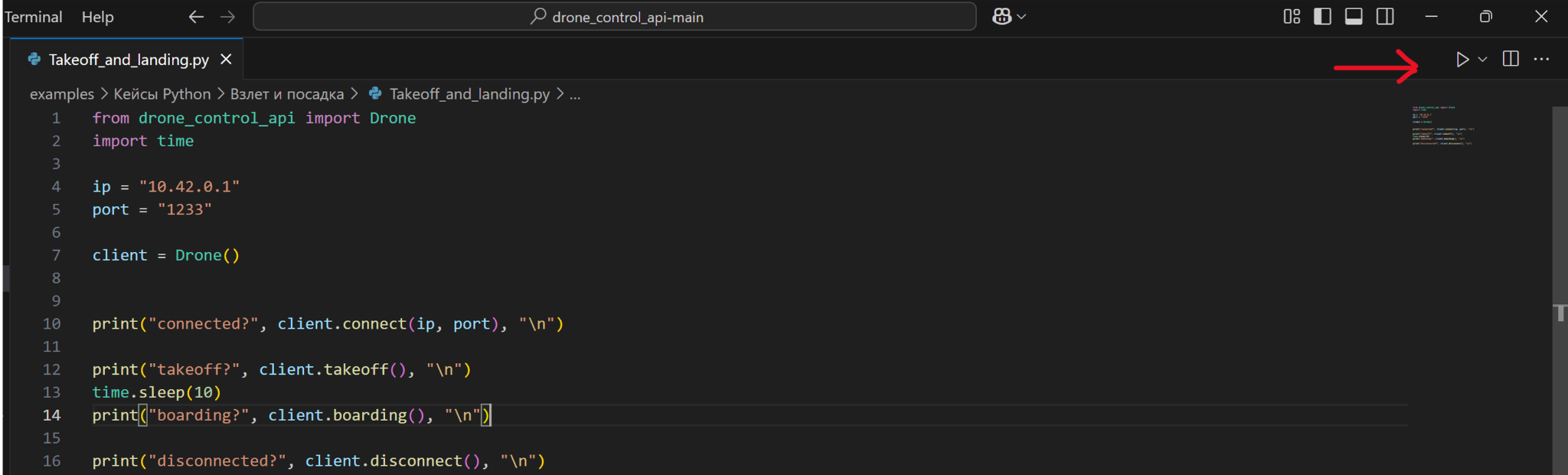Click the examples breadcrumb folder

click(61, 94)
